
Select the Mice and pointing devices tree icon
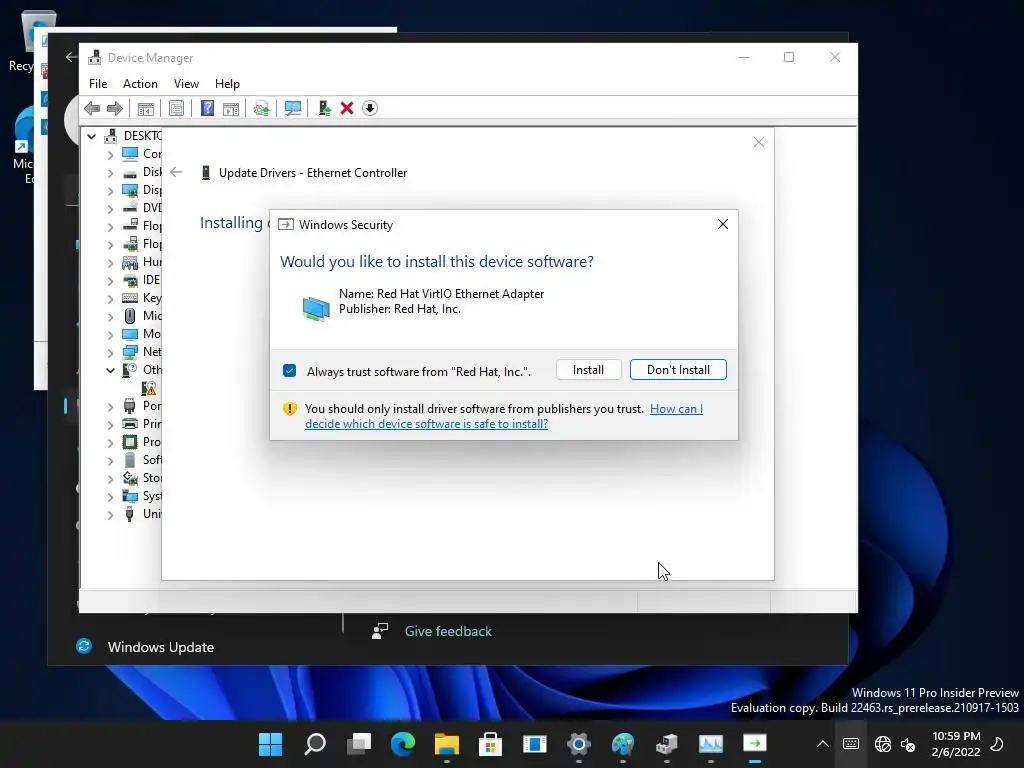(130, 316)
